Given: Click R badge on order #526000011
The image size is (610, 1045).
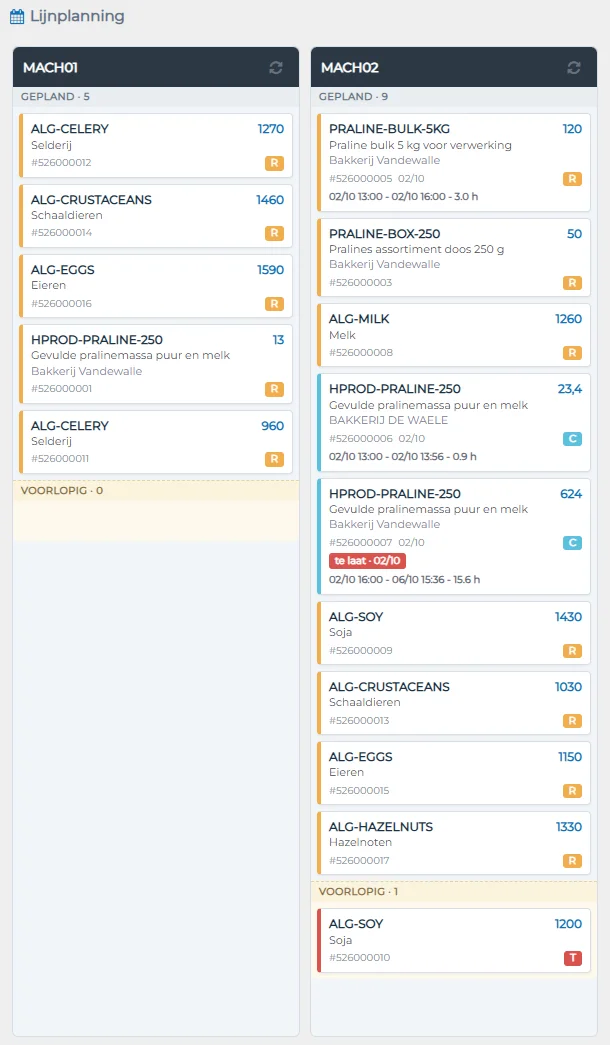Looking at the screenshot, I should [x=274, y=459].
